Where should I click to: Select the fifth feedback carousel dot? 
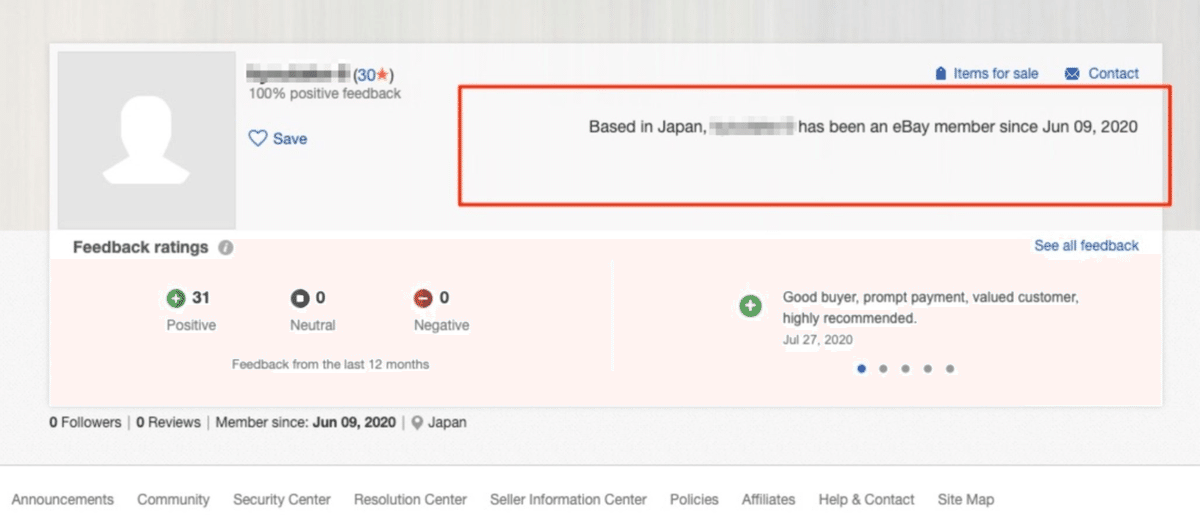pos(949,368)
